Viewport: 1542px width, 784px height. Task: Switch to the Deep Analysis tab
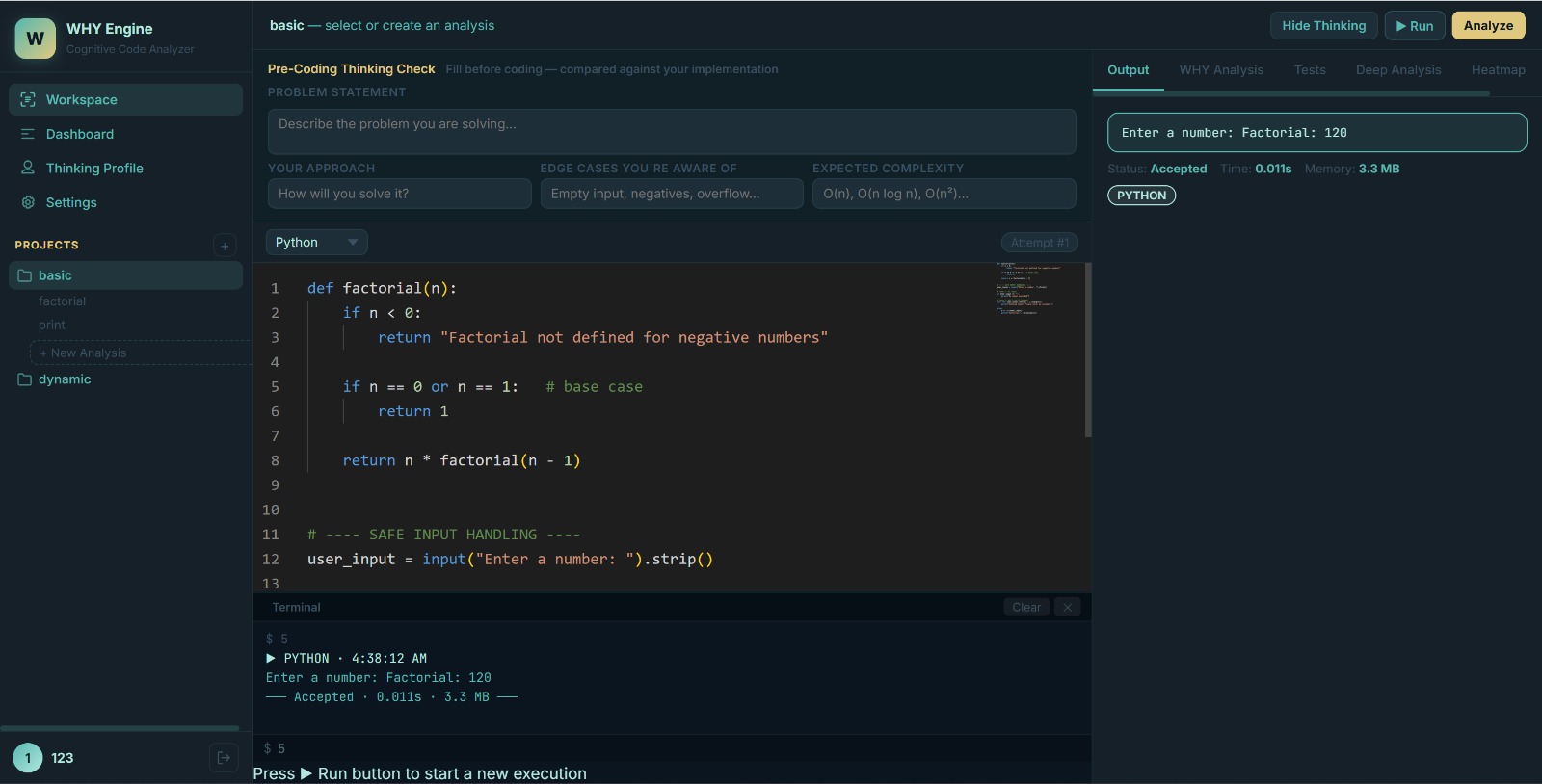1398,70
